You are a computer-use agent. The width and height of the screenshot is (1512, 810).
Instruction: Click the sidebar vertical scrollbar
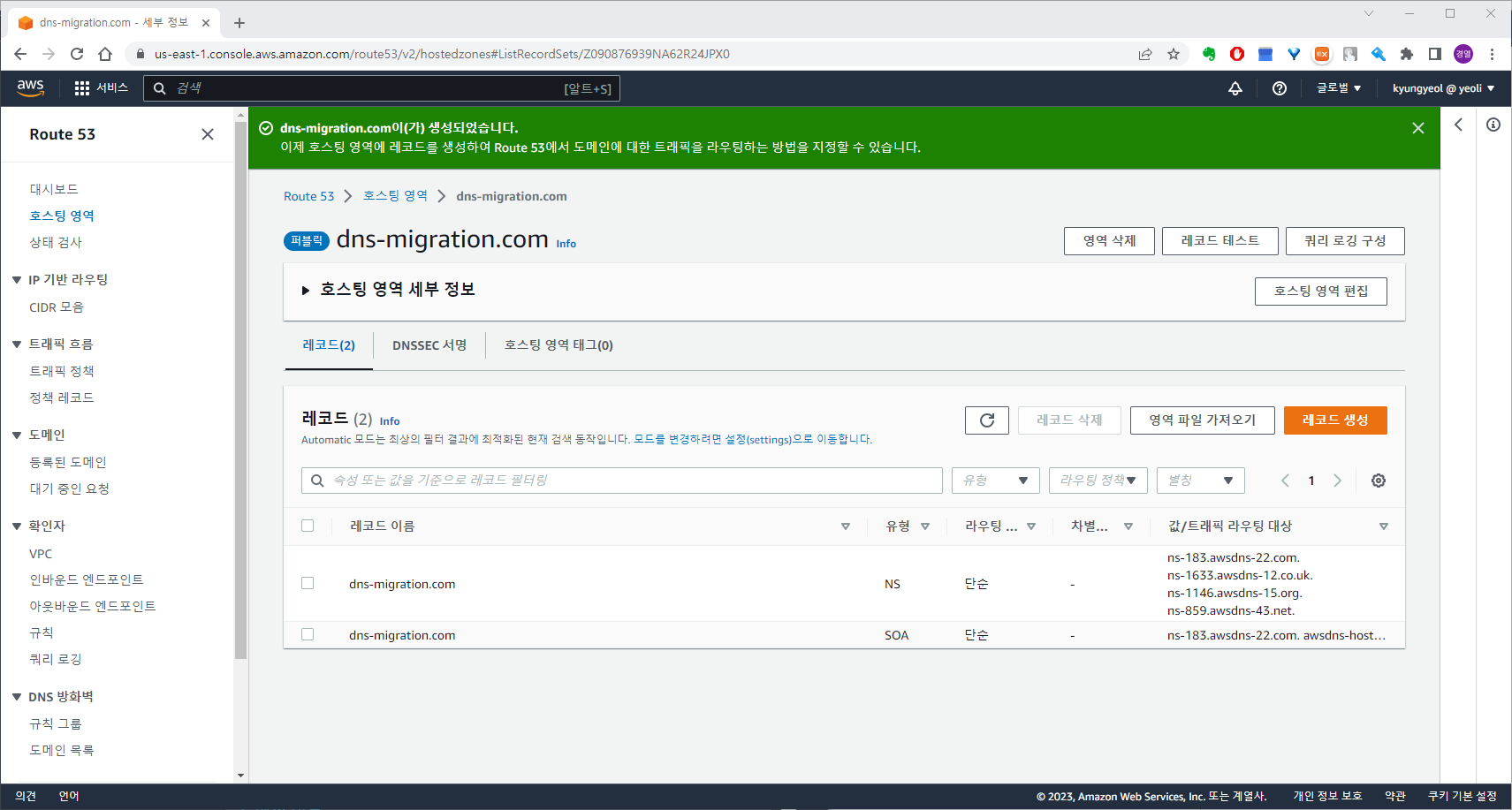tap(241, 389)
